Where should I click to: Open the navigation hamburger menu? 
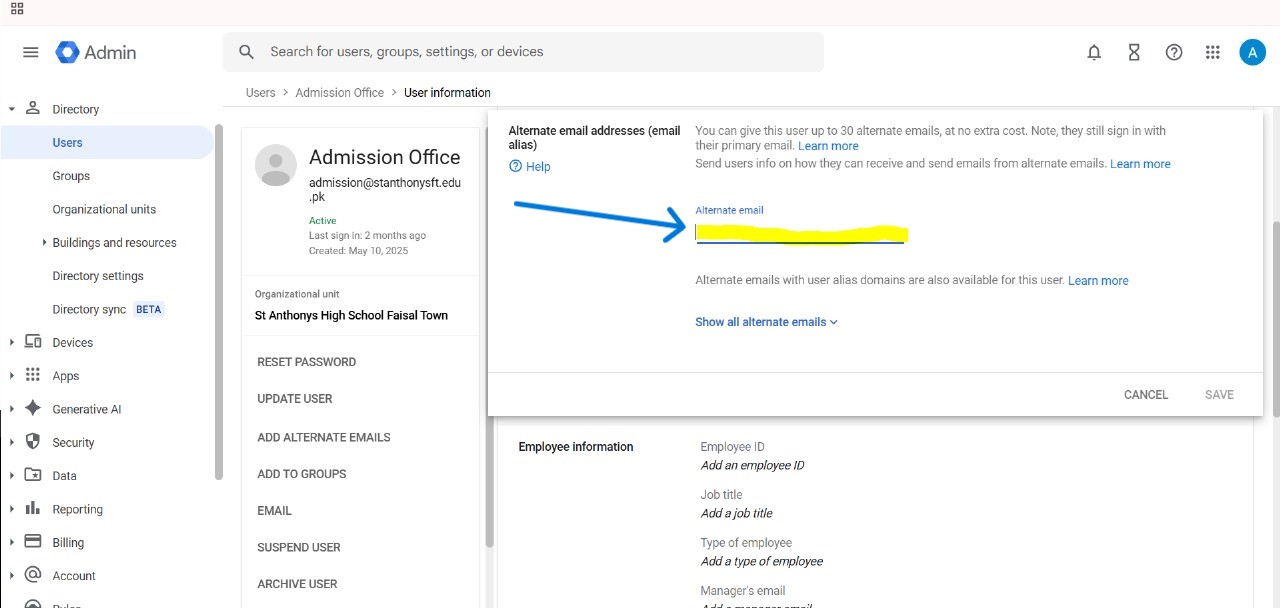coord(30,52)
